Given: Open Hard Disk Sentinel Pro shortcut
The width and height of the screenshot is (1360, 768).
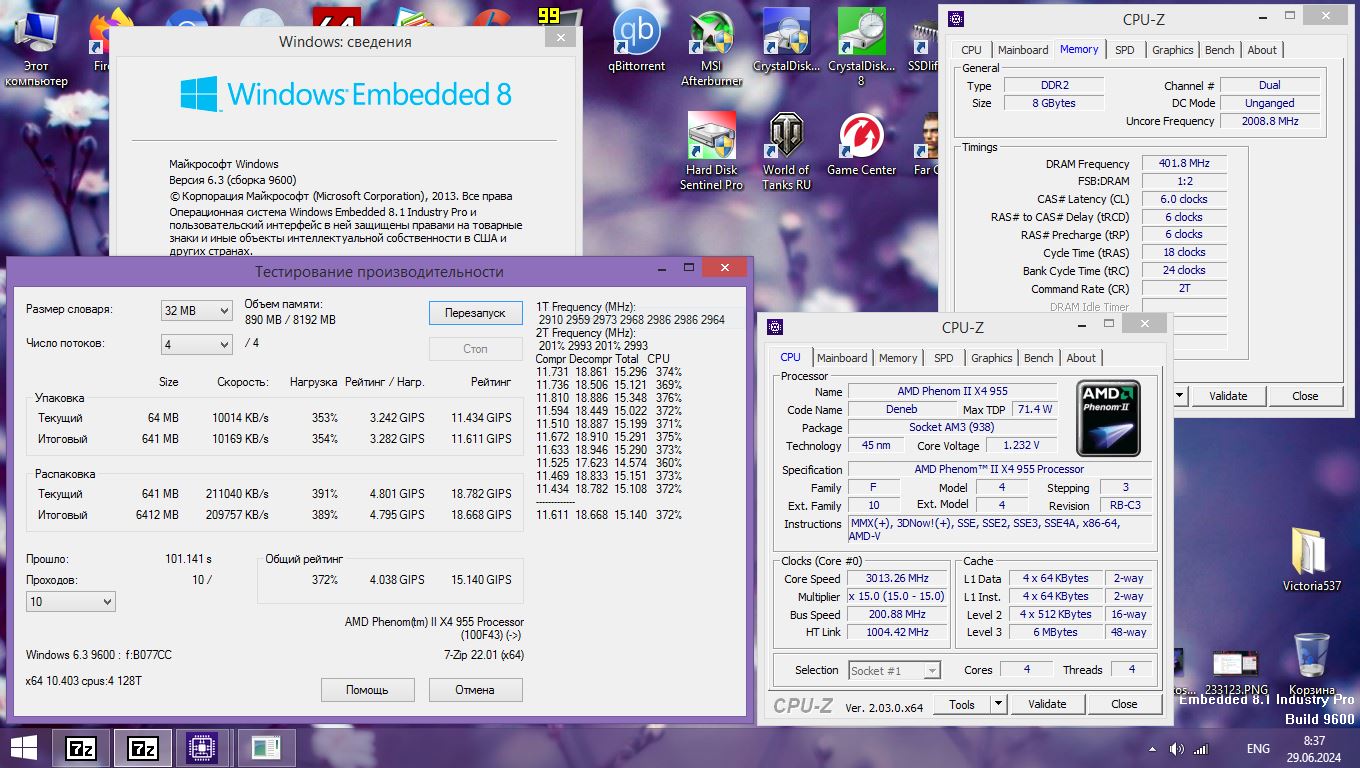Looking at the screenshot, I should [x=711, y=151].
